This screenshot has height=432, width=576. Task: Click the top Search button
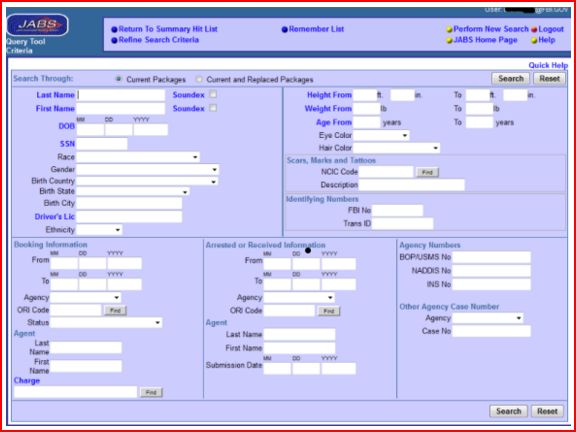pyautogui.click(x=511, y=79)
